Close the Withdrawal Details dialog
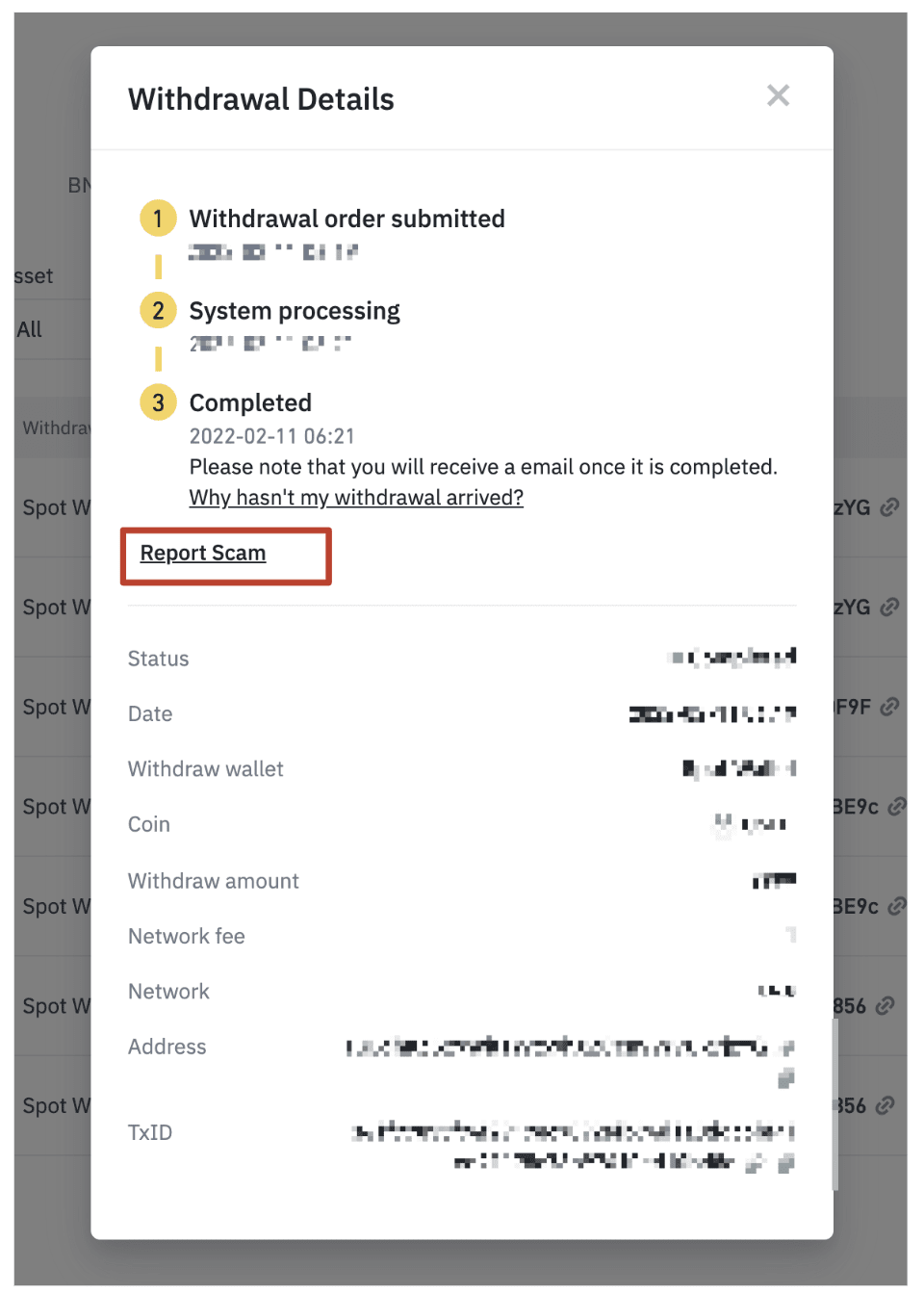 coord(778,95)
